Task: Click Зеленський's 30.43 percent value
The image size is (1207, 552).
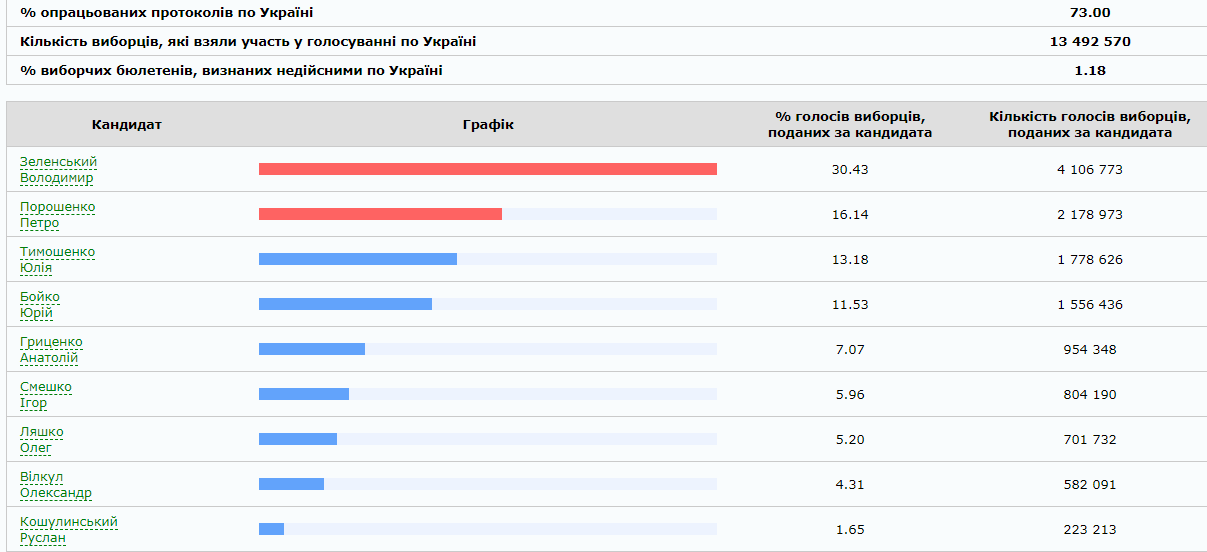Action: pyautogui.click(x=850, y=170)
